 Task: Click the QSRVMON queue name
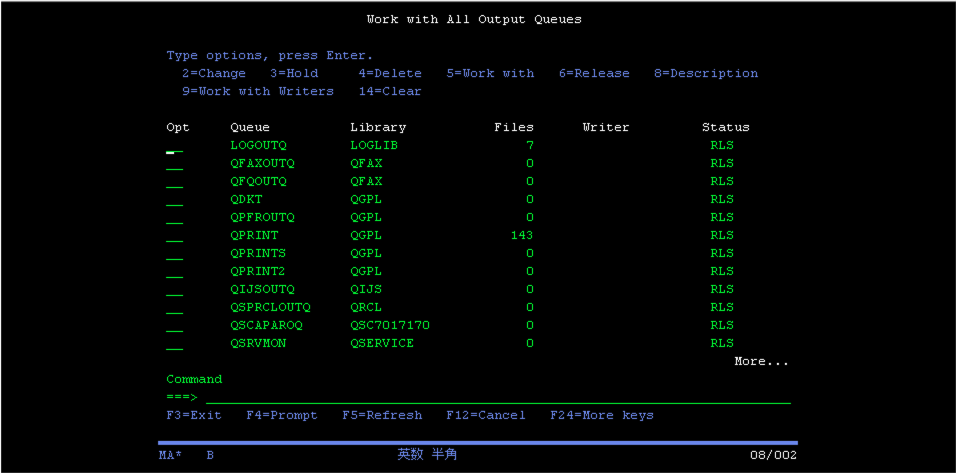point(258,343)
